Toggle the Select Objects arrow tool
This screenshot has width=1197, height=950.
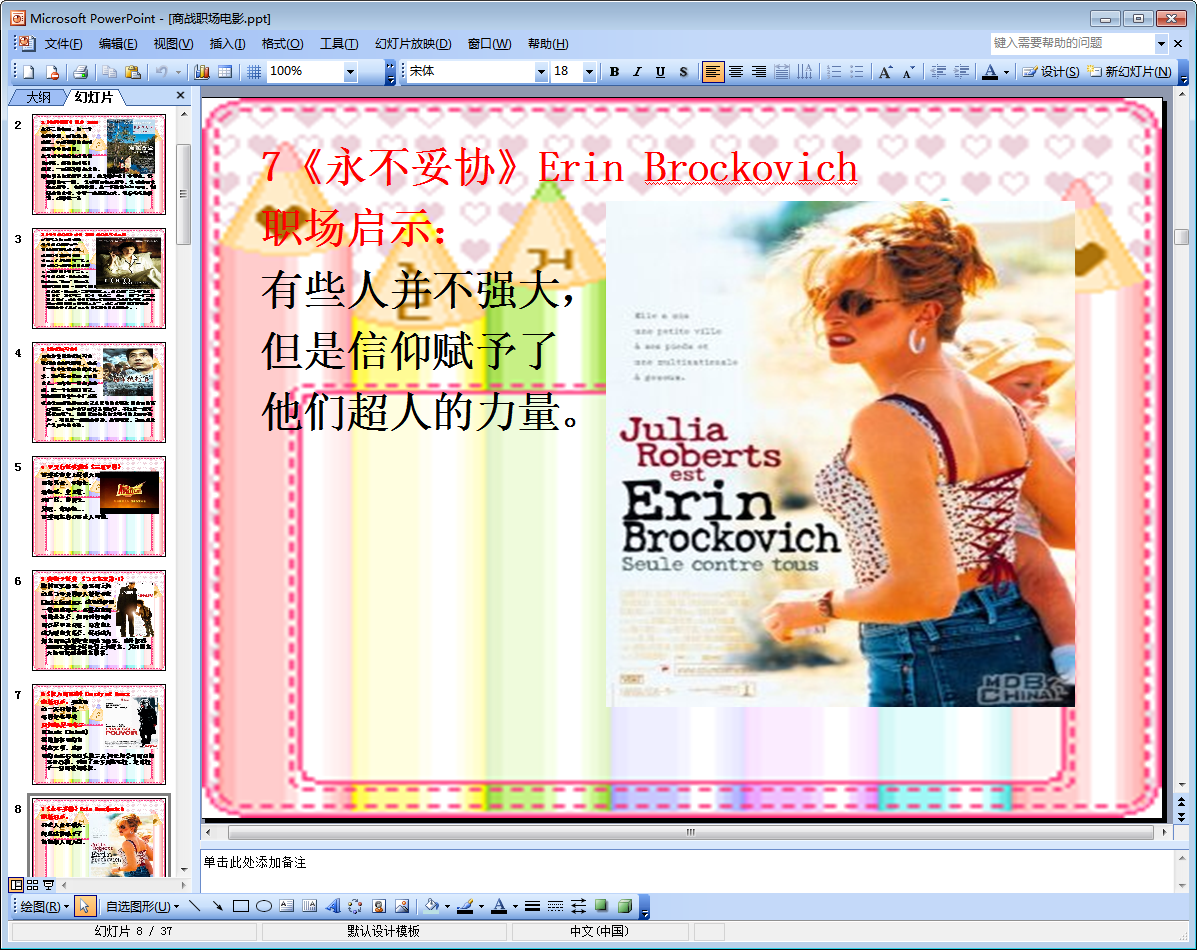[84, 906]
